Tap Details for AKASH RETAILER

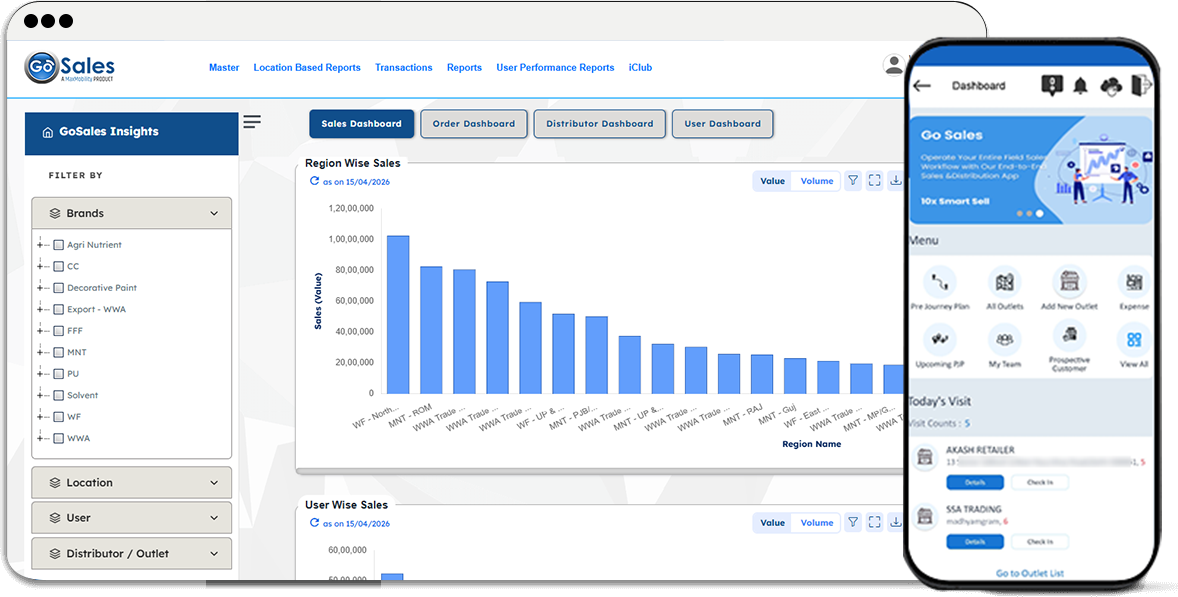(975, 482)
